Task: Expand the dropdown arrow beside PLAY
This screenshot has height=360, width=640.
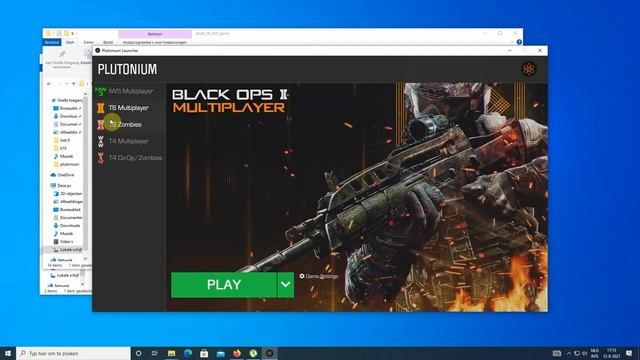Action: 286,284
